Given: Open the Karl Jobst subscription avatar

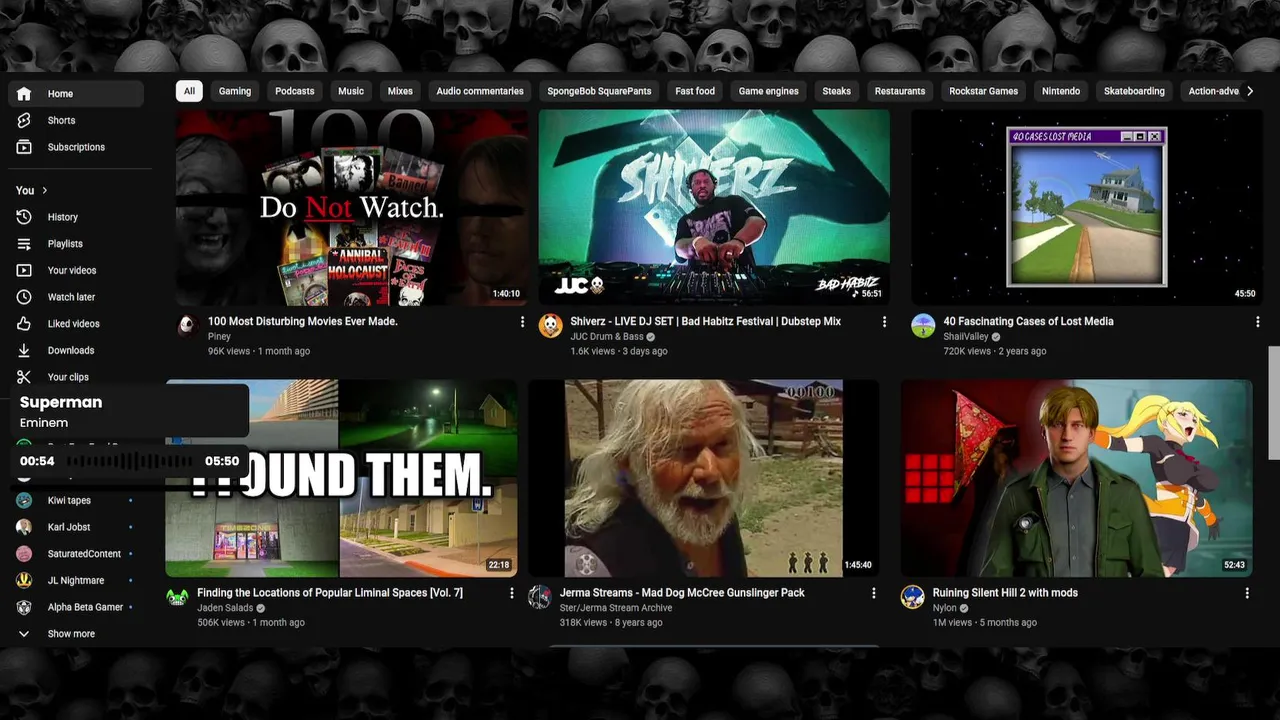Looking at the screenshot, I should (24, 527).
